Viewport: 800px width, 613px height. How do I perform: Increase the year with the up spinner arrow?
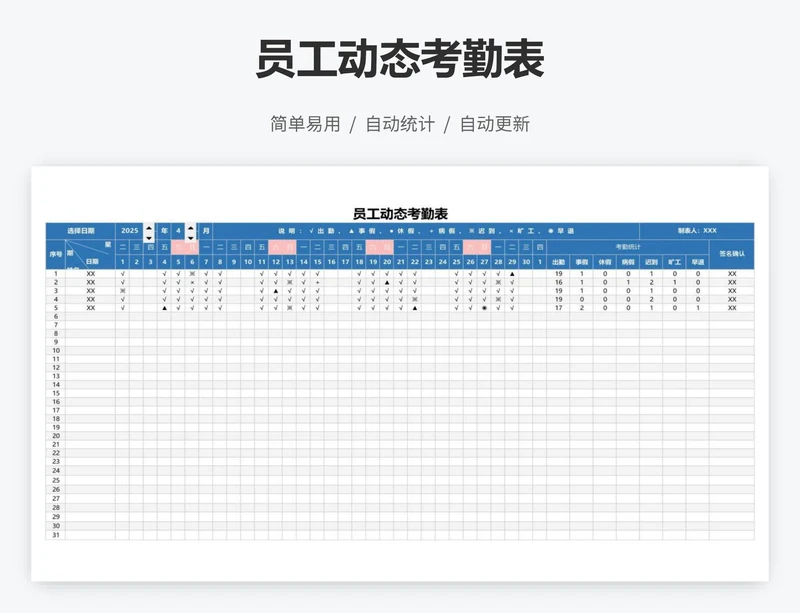[149, 228]
